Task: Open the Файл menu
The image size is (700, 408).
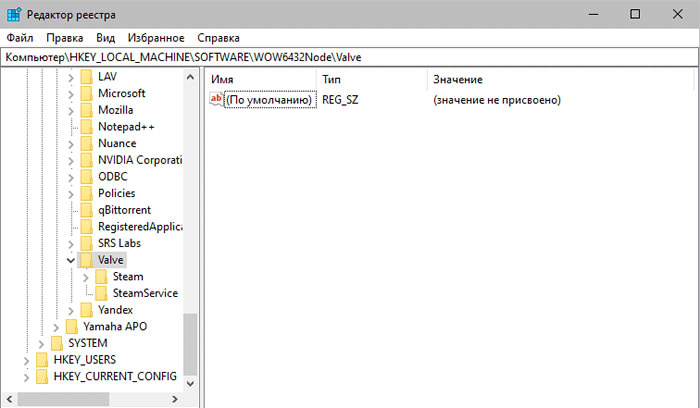Action: pos(20,38)
